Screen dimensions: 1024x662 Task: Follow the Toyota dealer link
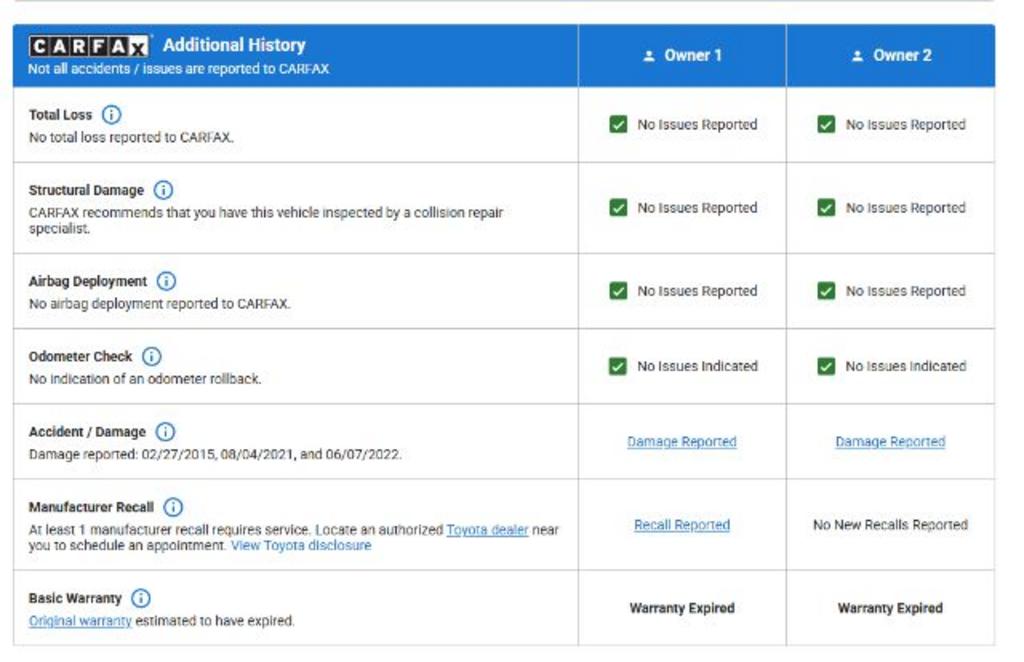pyautogui.click(x=487, y=530)
